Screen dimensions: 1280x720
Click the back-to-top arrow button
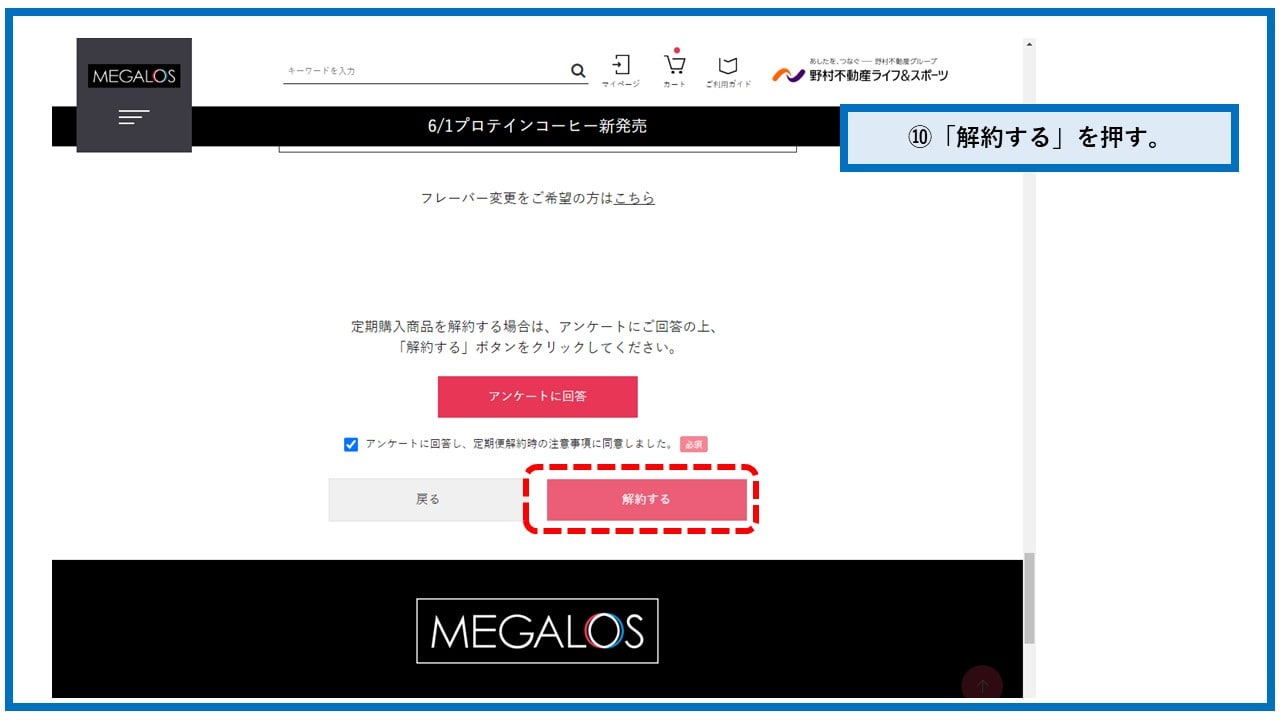982,685
